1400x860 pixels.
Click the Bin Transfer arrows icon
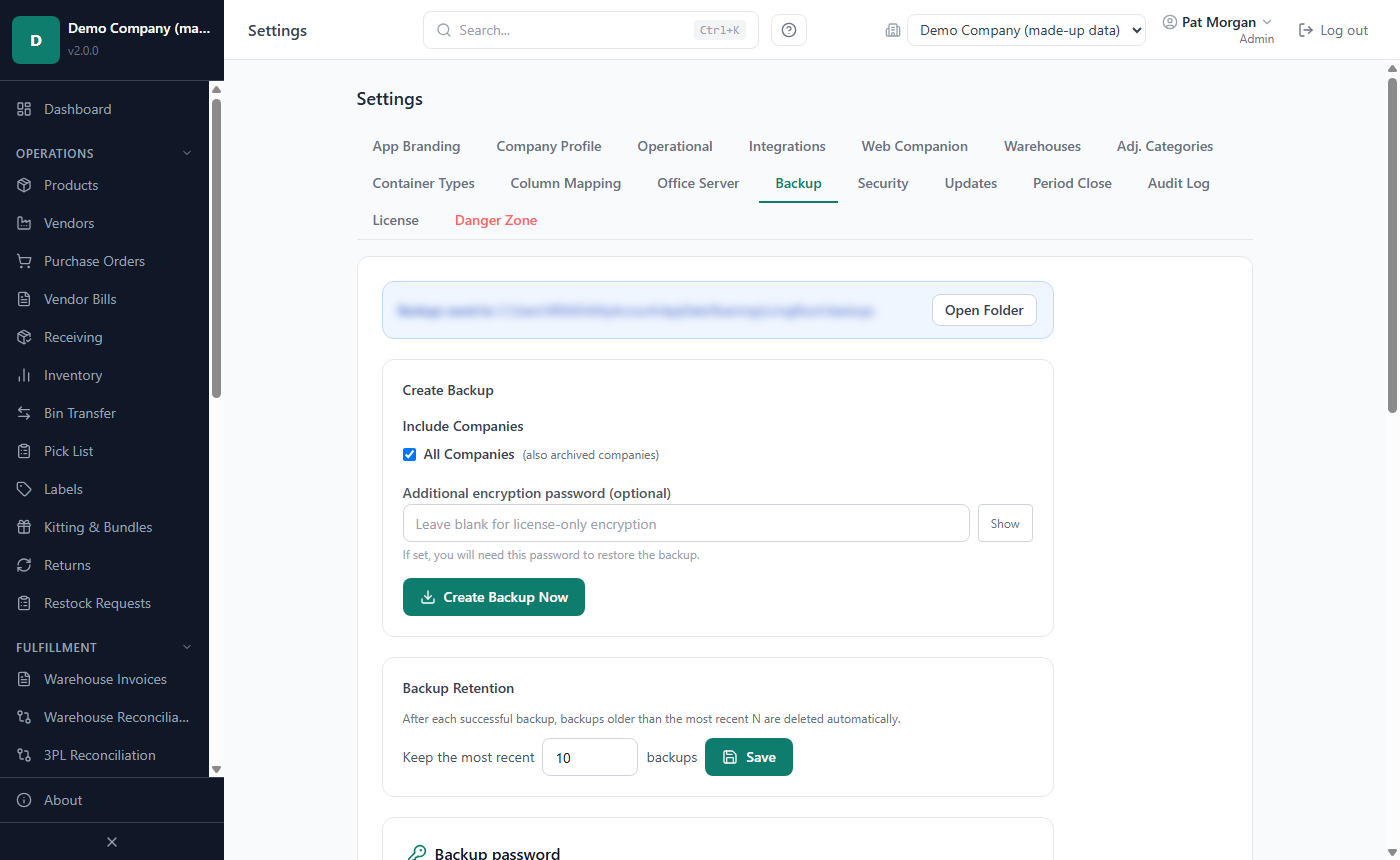pyautogui.click(x=24, y=413)
